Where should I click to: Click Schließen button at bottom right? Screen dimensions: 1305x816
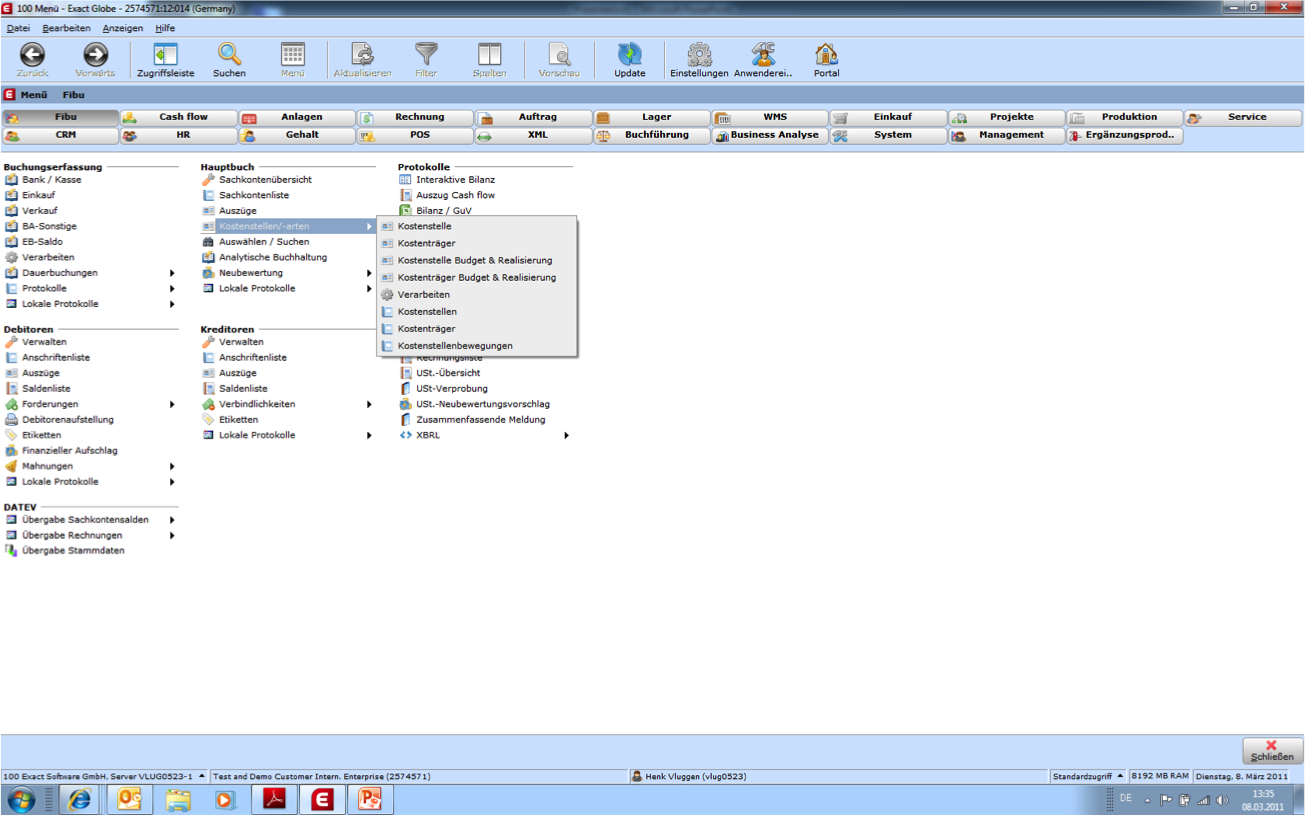point(1272,751)
